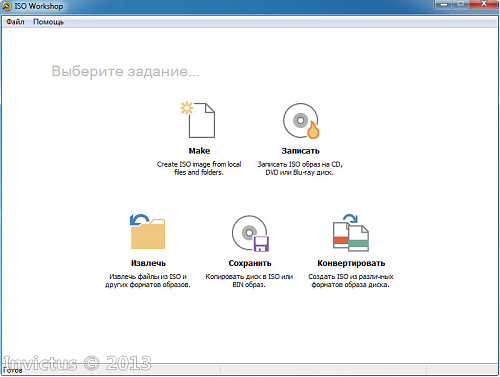Click the burn disc flame icon
Image resolution: width=500 pixels, height=377 pixels.
[x=301, y=121]
